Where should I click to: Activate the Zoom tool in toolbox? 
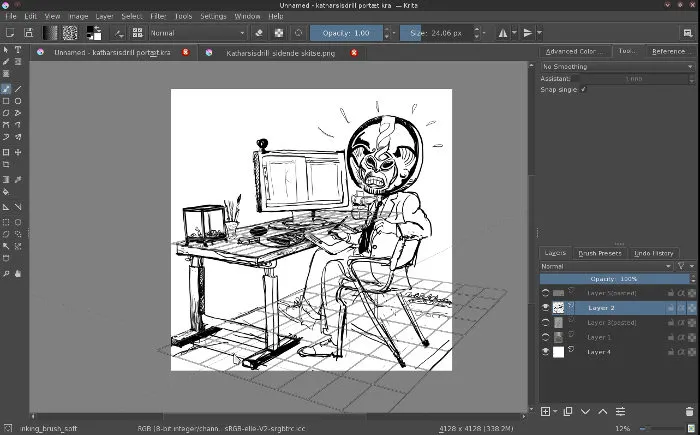pyautogui.click(x=6, y=273)
